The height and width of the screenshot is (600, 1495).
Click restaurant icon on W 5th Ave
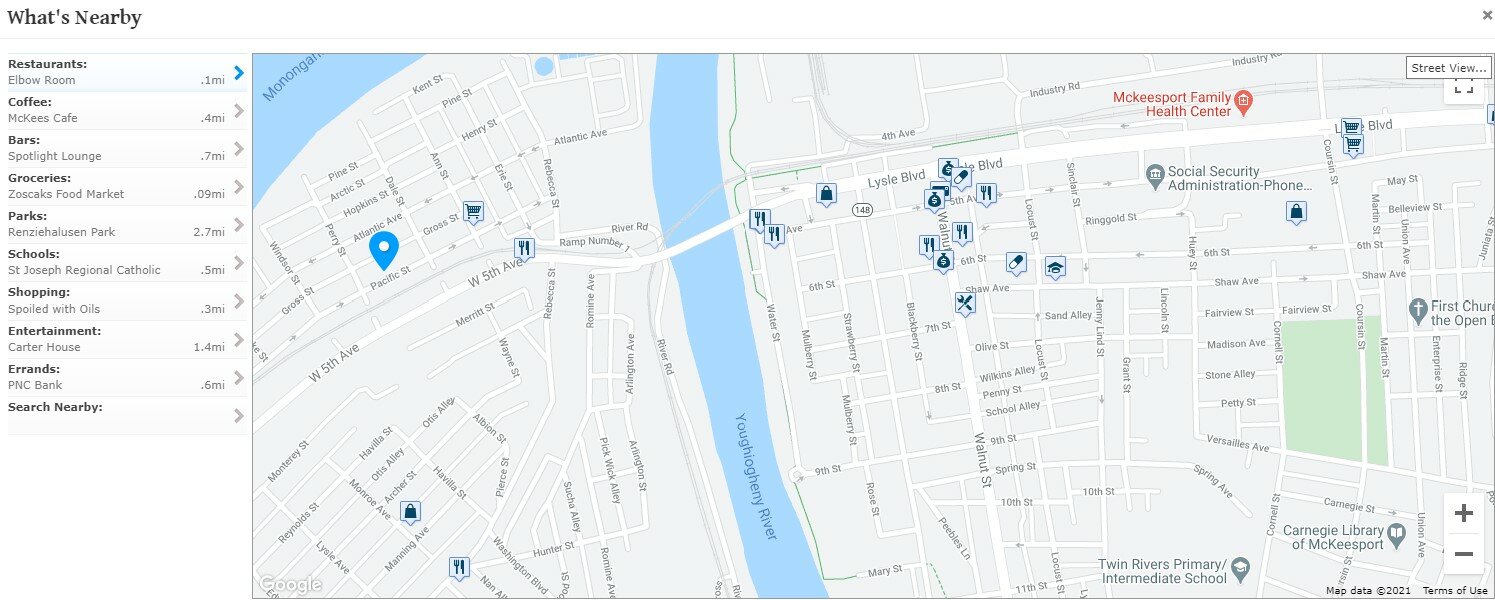point(523,248)
